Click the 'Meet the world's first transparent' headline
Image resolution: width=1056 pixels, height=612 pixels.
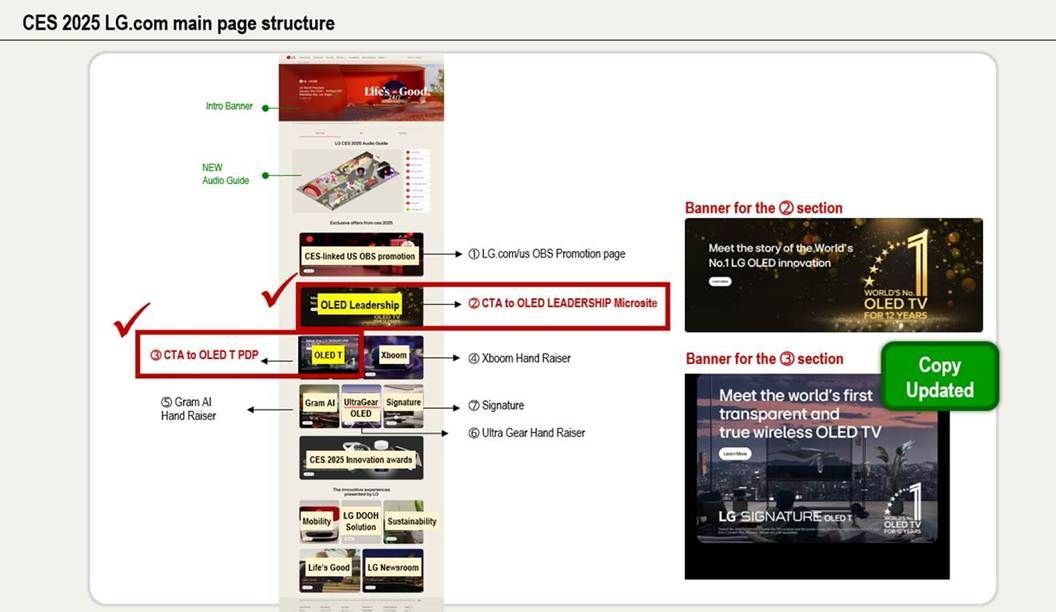(x=799, y=413)
